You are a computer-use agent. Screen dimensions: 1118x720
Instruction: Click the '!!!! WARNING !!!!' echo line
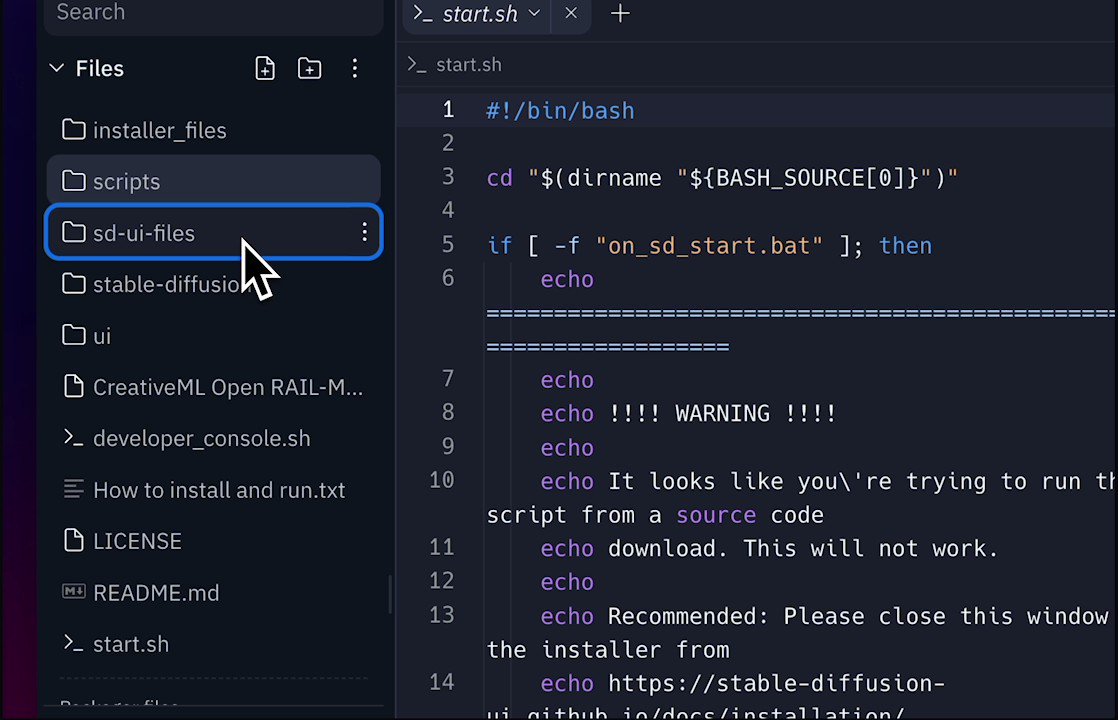(688, 413)
